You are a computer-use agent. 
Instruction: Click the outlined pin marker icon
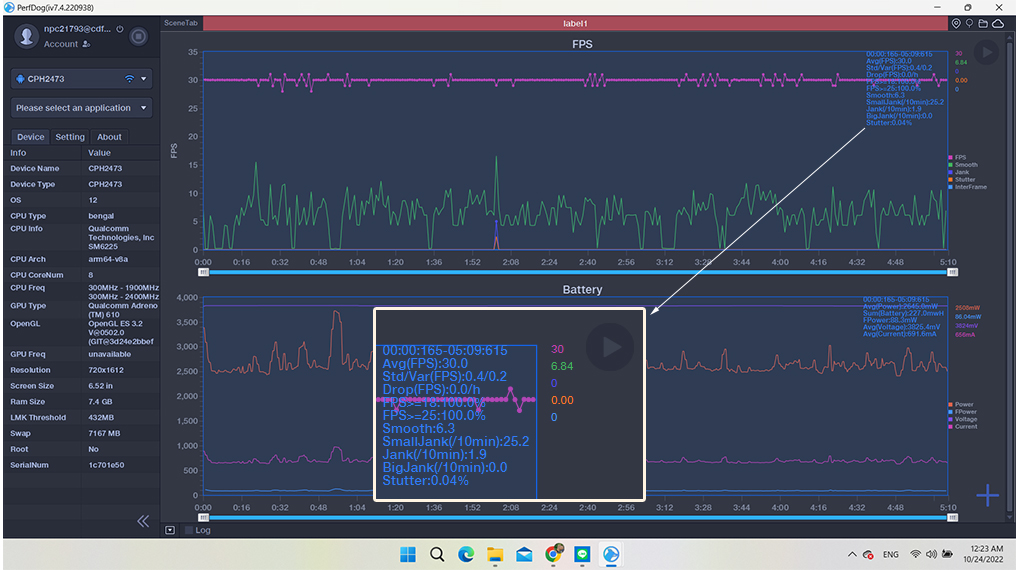pyautogui.click(x=969, y=23)
